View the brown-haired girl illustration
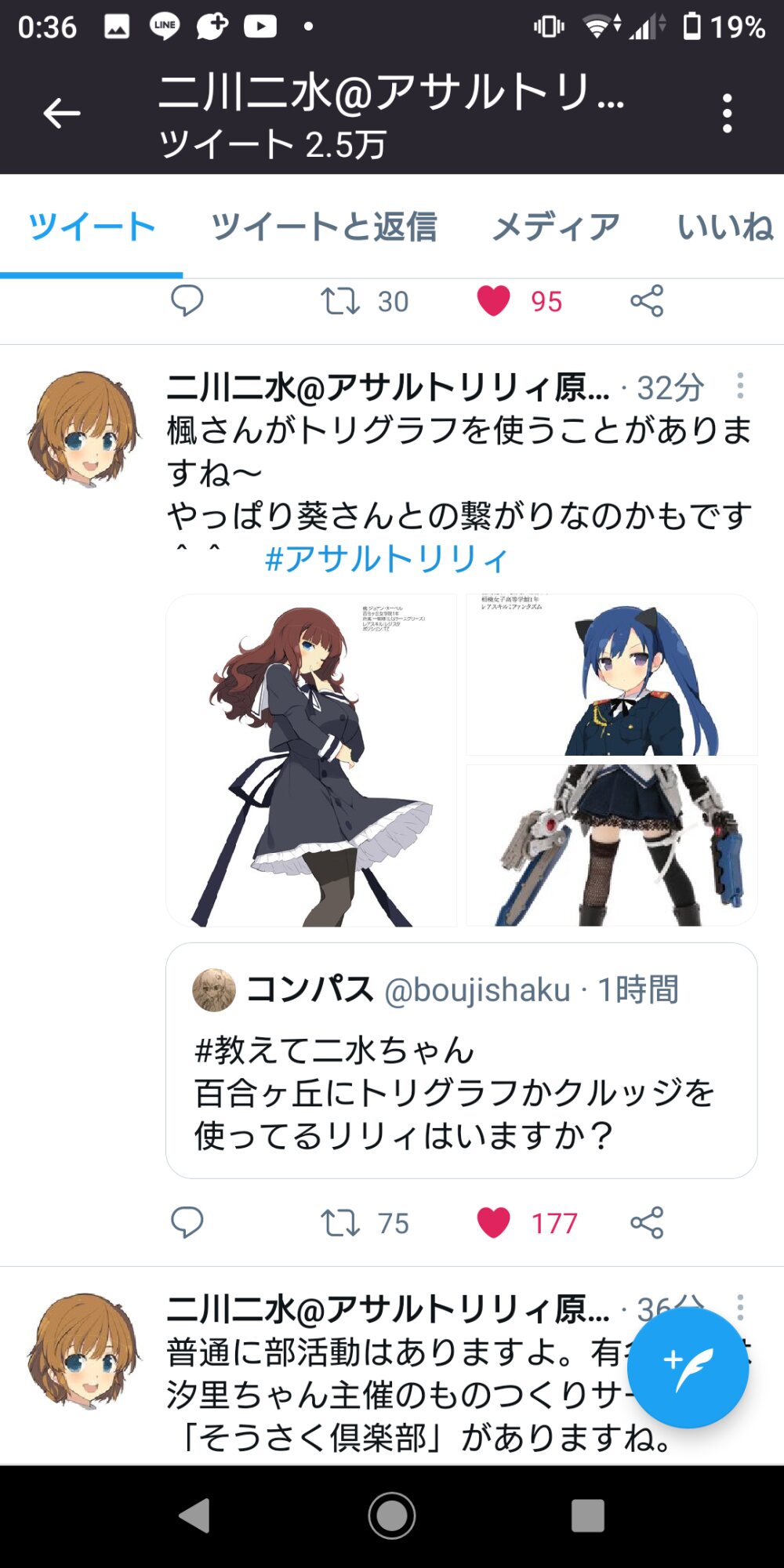Screen dimensions: 784x1568 (x=311, y=760)
